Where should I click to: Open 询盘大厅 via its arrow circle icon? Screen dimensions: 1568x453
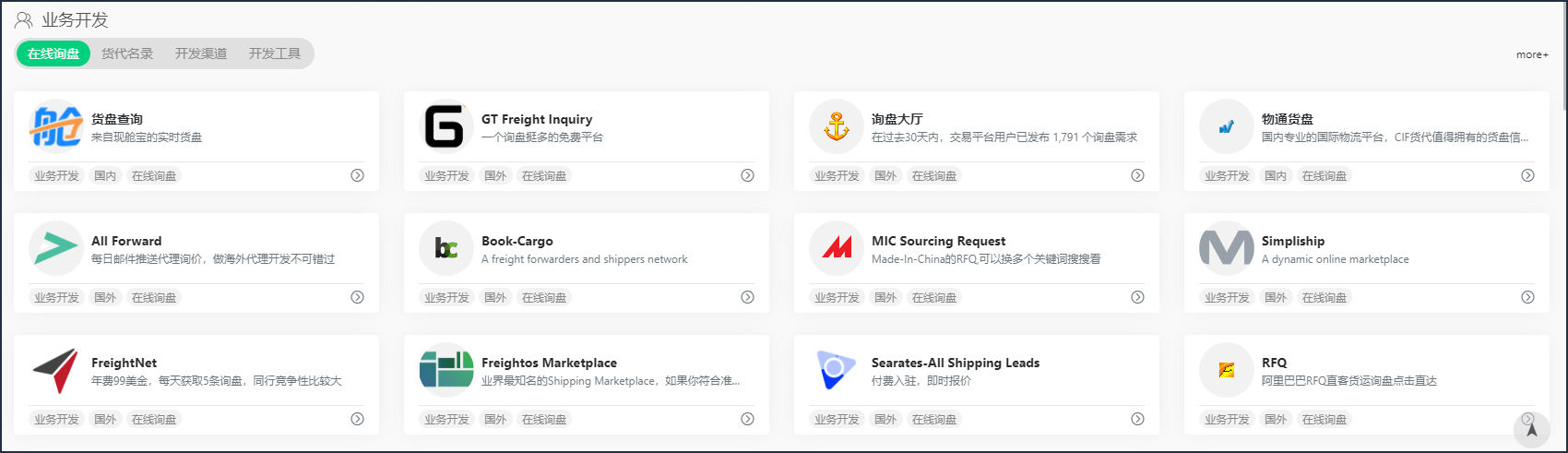(x=1137, y=175)
